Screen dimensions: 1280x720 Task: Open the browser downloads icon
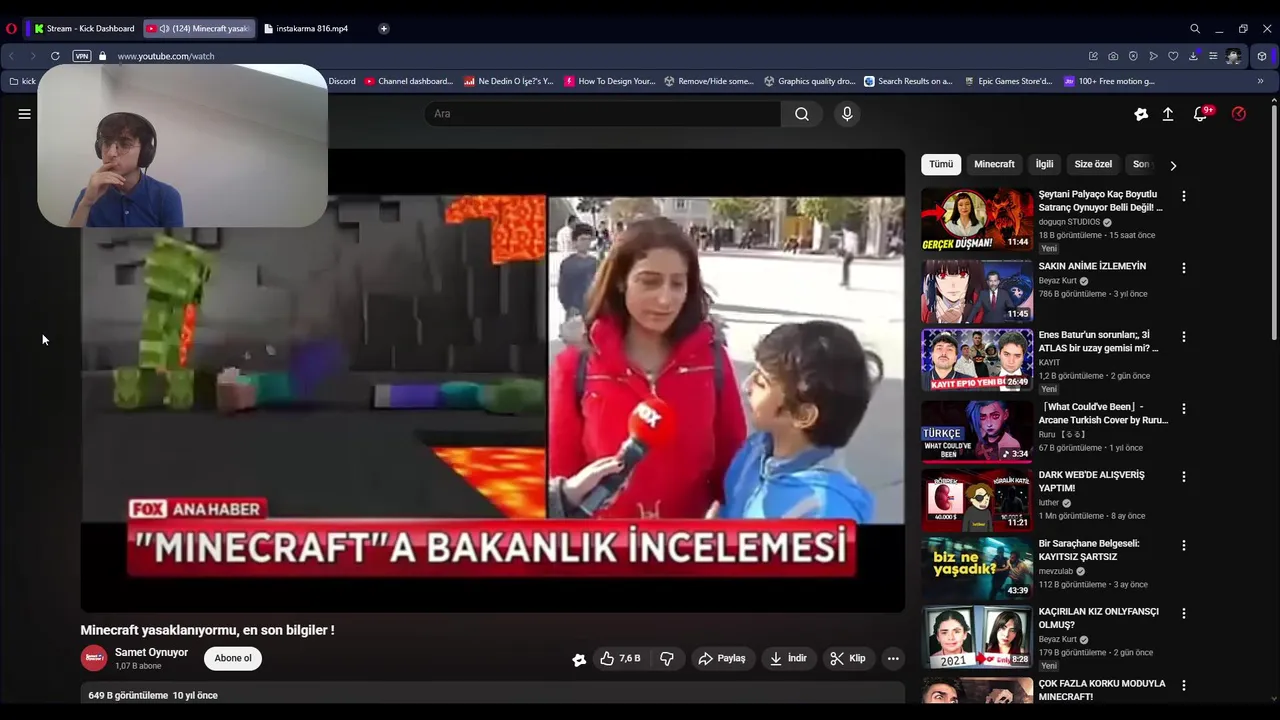point(1193,56)
